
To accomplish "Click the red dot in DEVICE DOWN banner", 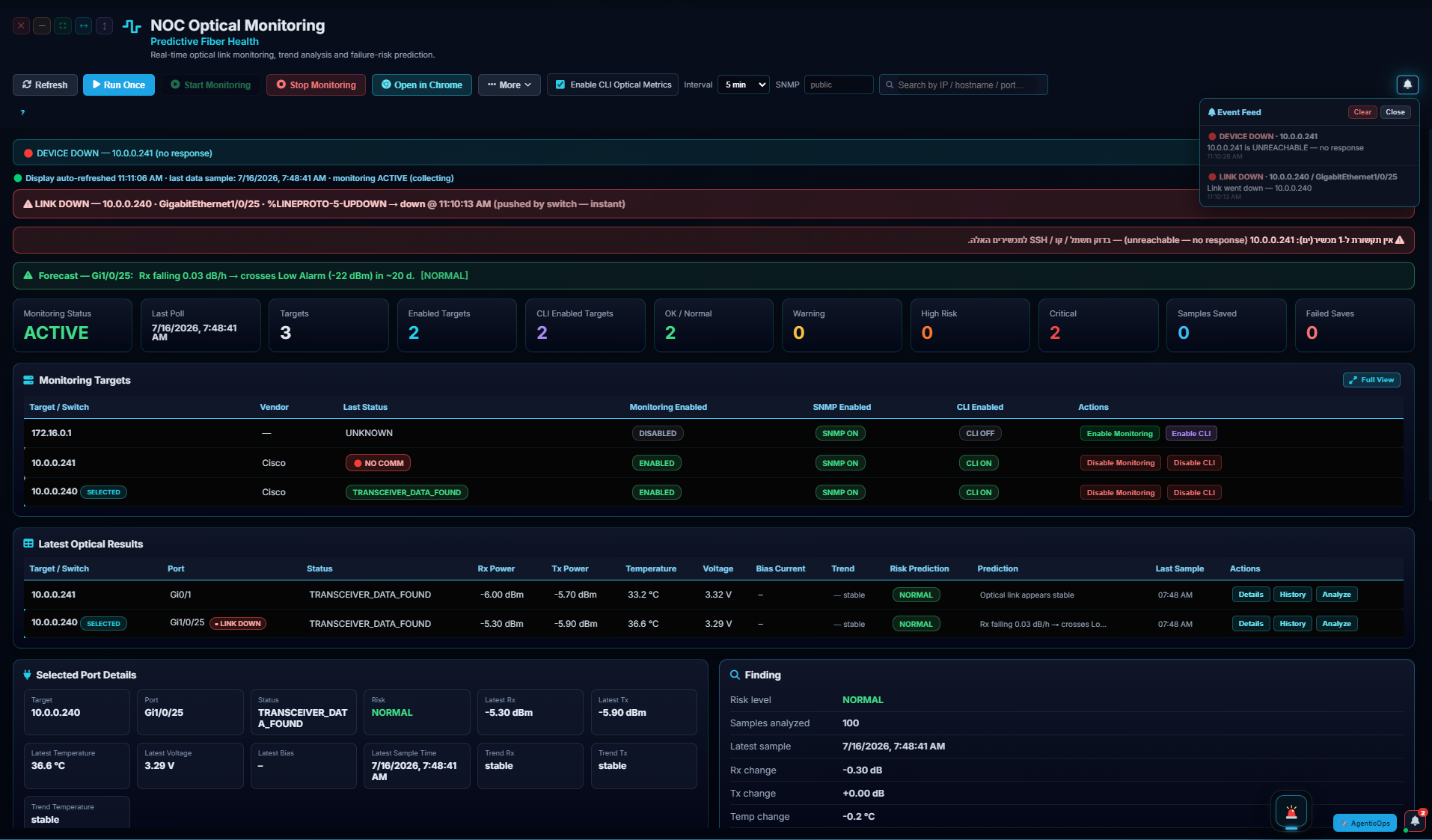I will [x=28, y=153].
